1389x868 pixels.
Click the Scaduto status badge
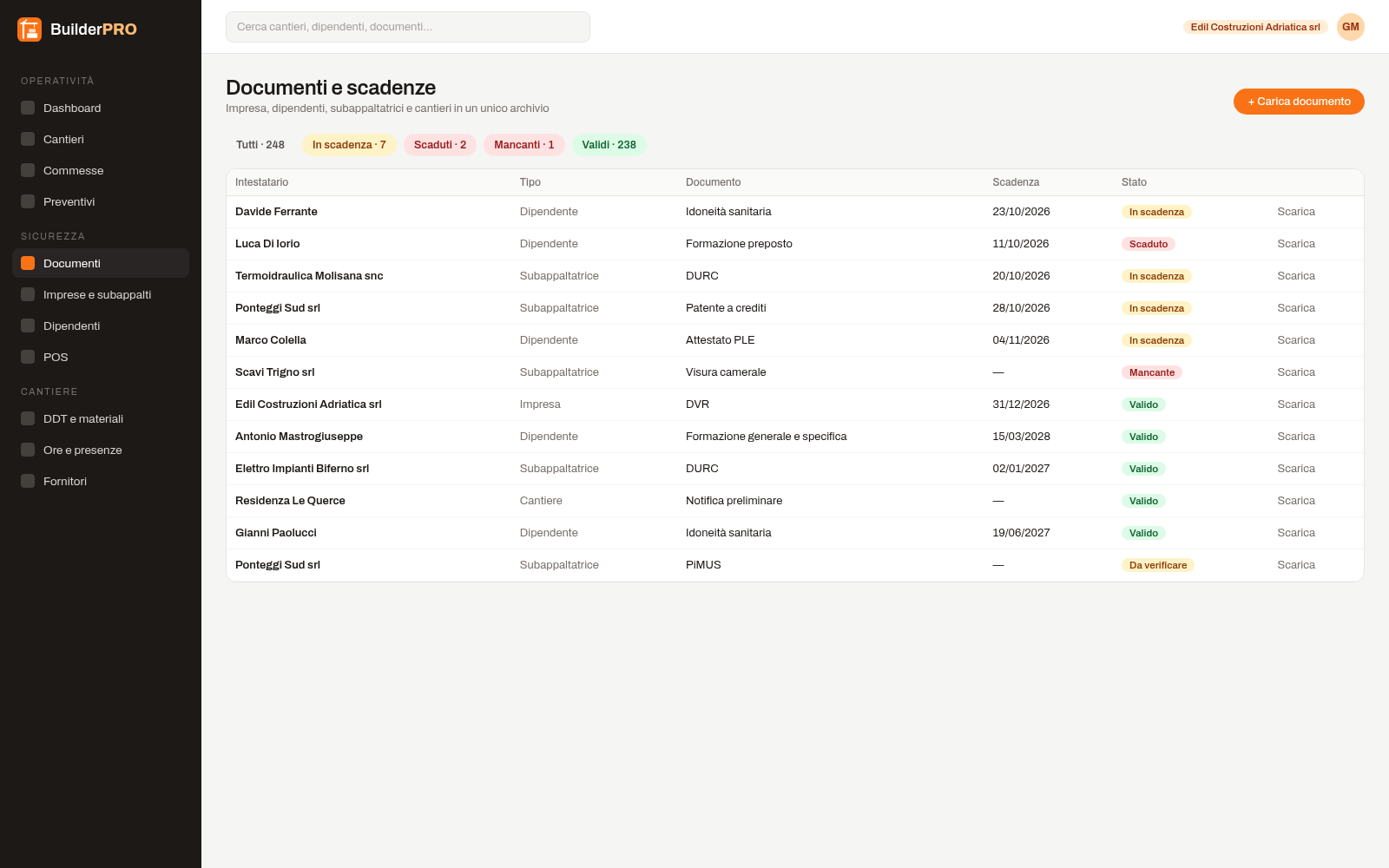tap(1149, 244)
